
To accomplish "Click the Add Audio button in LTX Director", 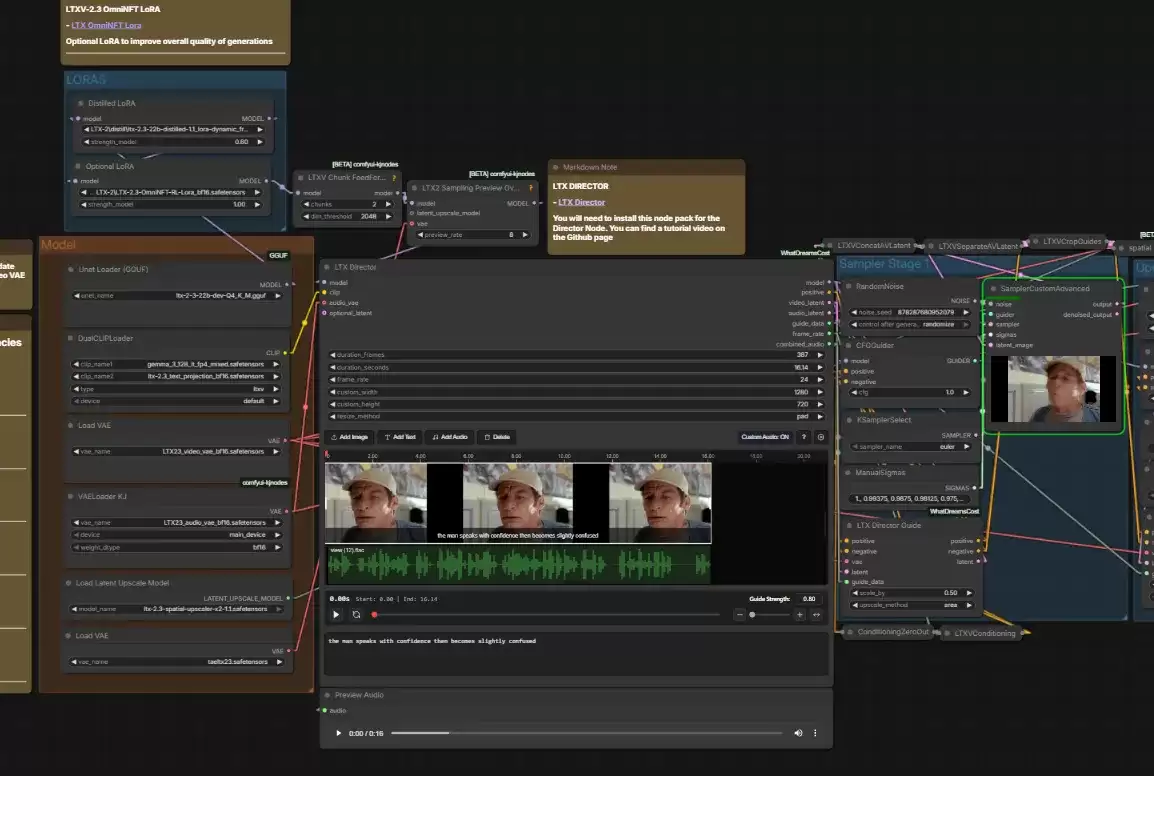I will 450,437.
